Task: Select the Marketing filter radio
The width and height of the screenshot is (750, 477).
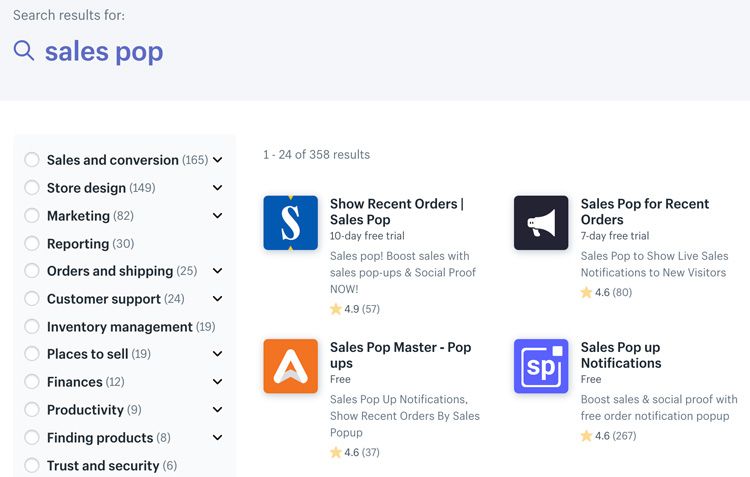Action: click(x=32, y=216)
